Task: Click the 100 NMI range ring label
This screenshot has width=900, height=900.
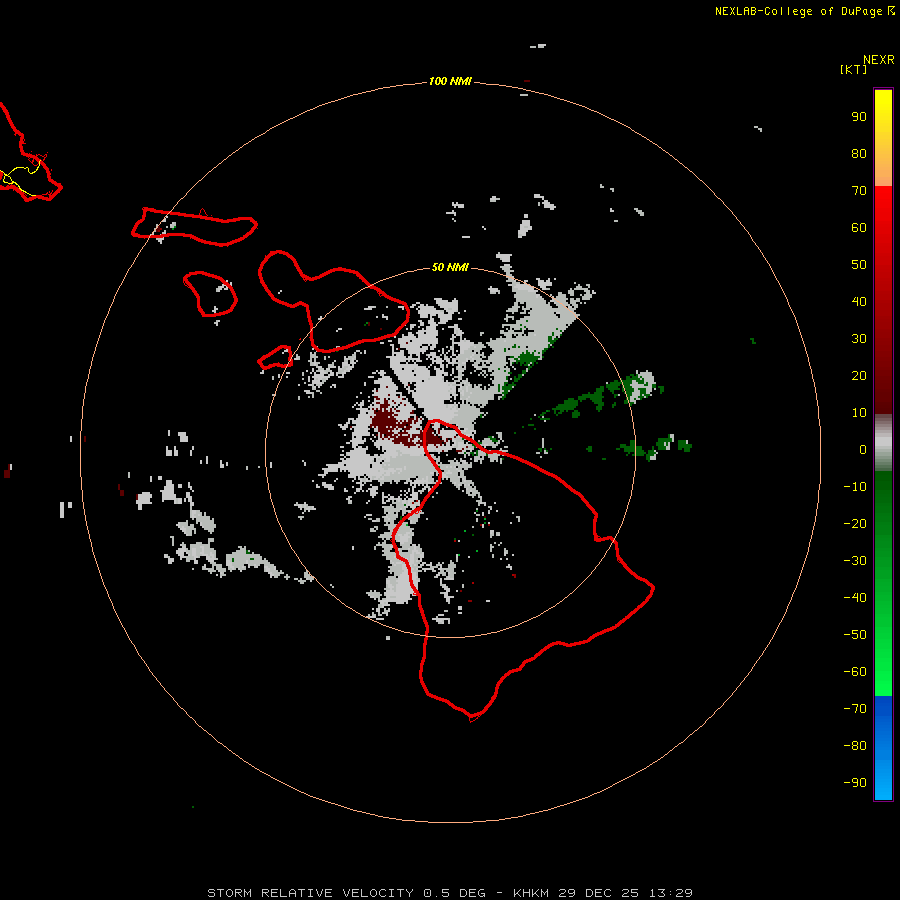Action: click(450, 81)
